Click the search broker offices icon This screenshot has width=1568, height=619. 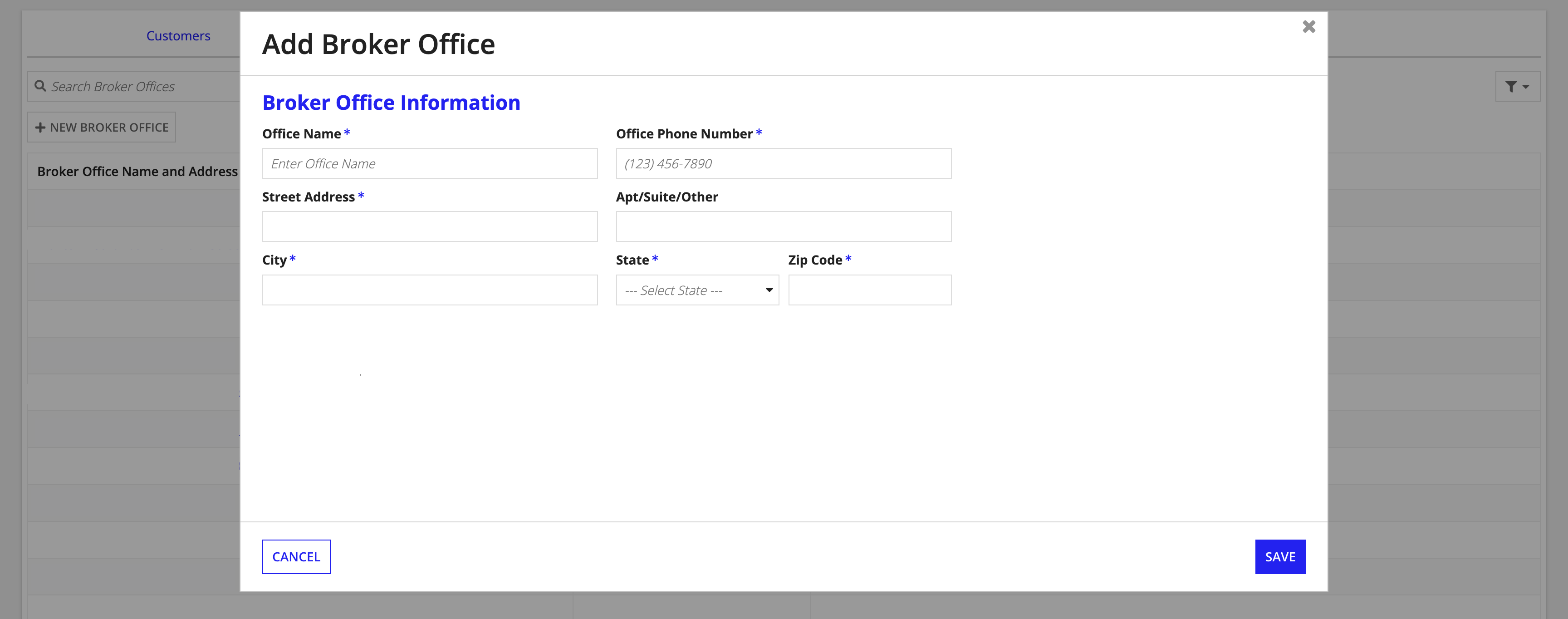(40, 86)
